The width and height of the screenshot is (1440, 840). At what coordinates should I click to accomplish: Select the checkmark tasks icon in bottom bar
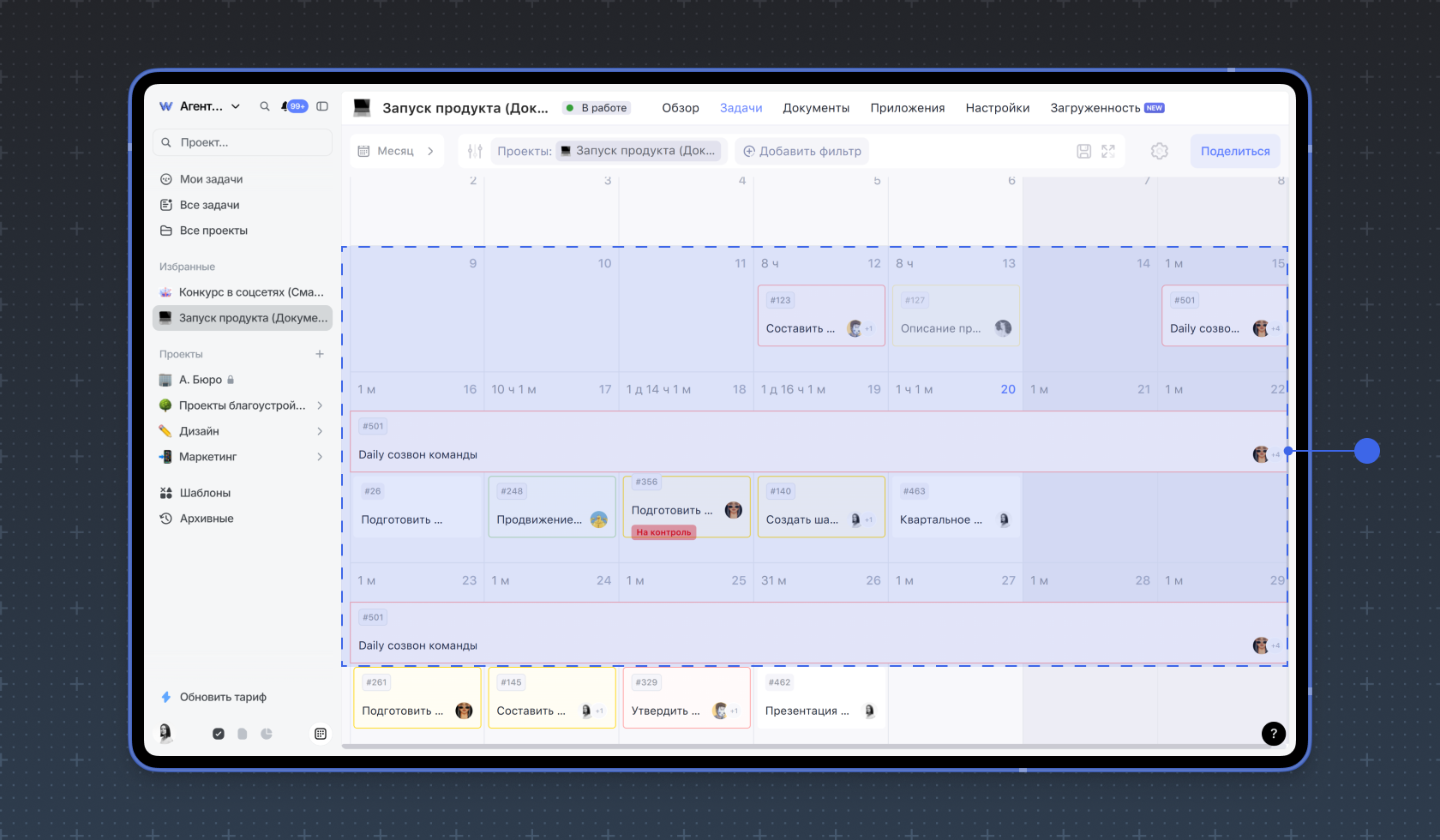click(x=219, y=734)
